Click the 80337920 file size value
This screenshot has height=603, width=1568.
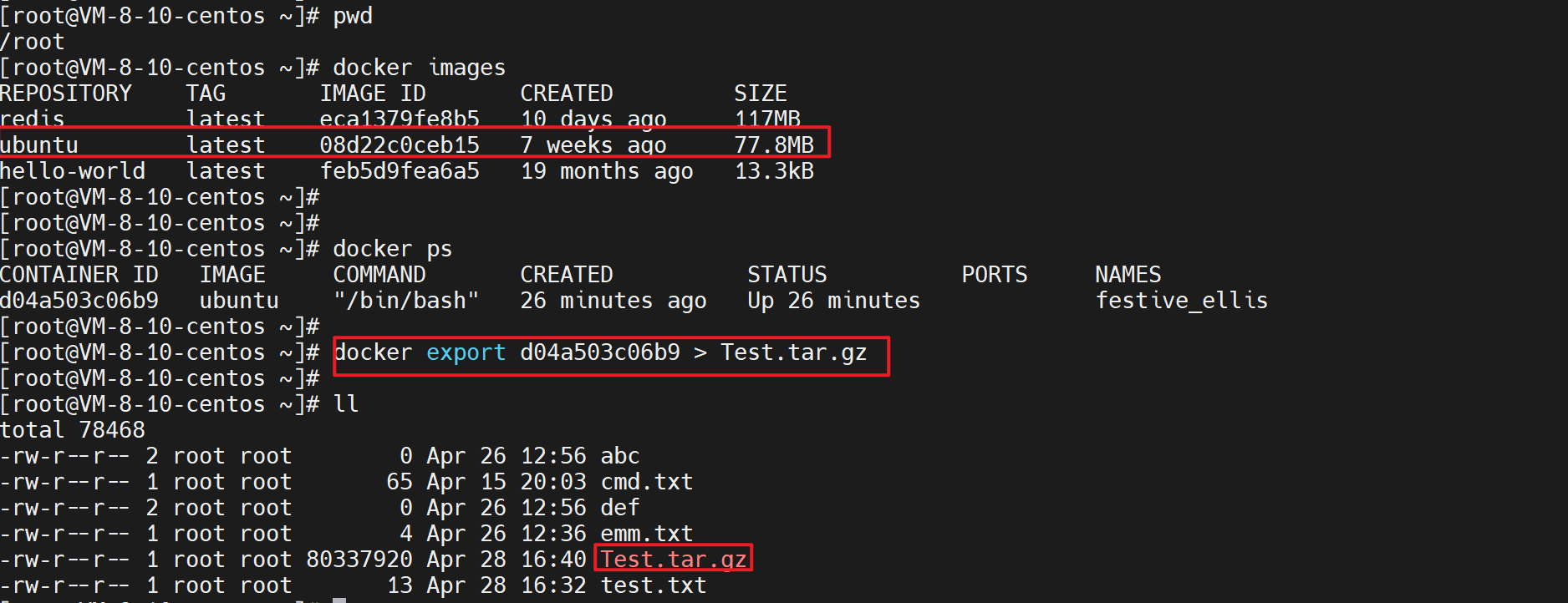(359, 560)
